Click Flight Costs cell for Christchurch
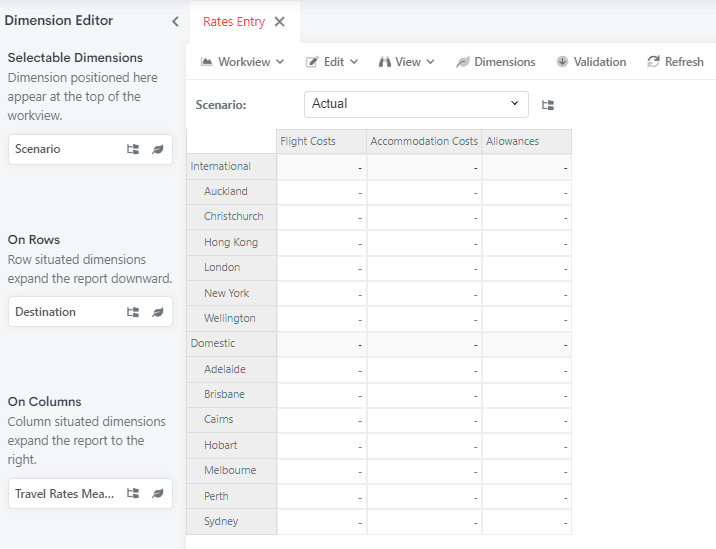The image size is (716, 549). pos(321,217)
